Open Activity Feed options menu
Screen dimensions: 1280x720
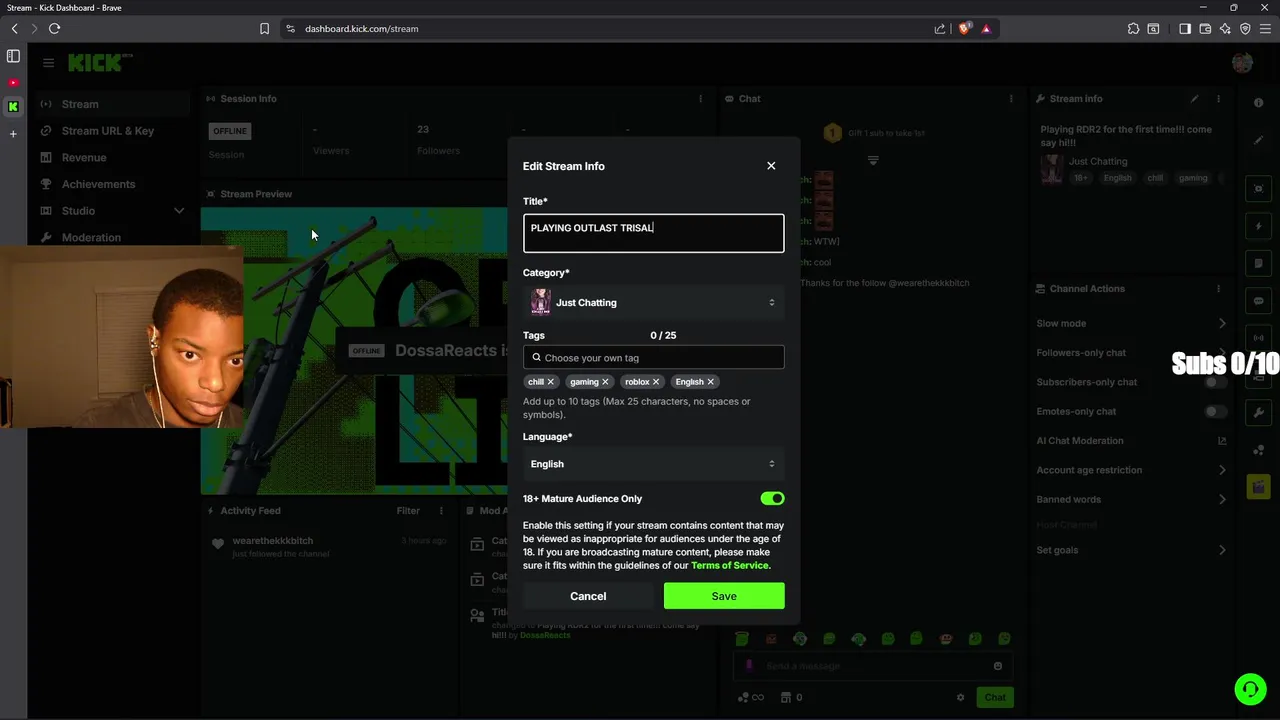441,511
